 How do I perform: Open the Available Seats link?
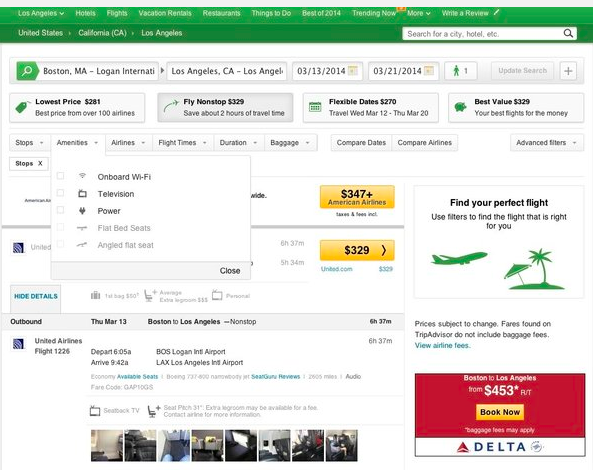point(137,377)
